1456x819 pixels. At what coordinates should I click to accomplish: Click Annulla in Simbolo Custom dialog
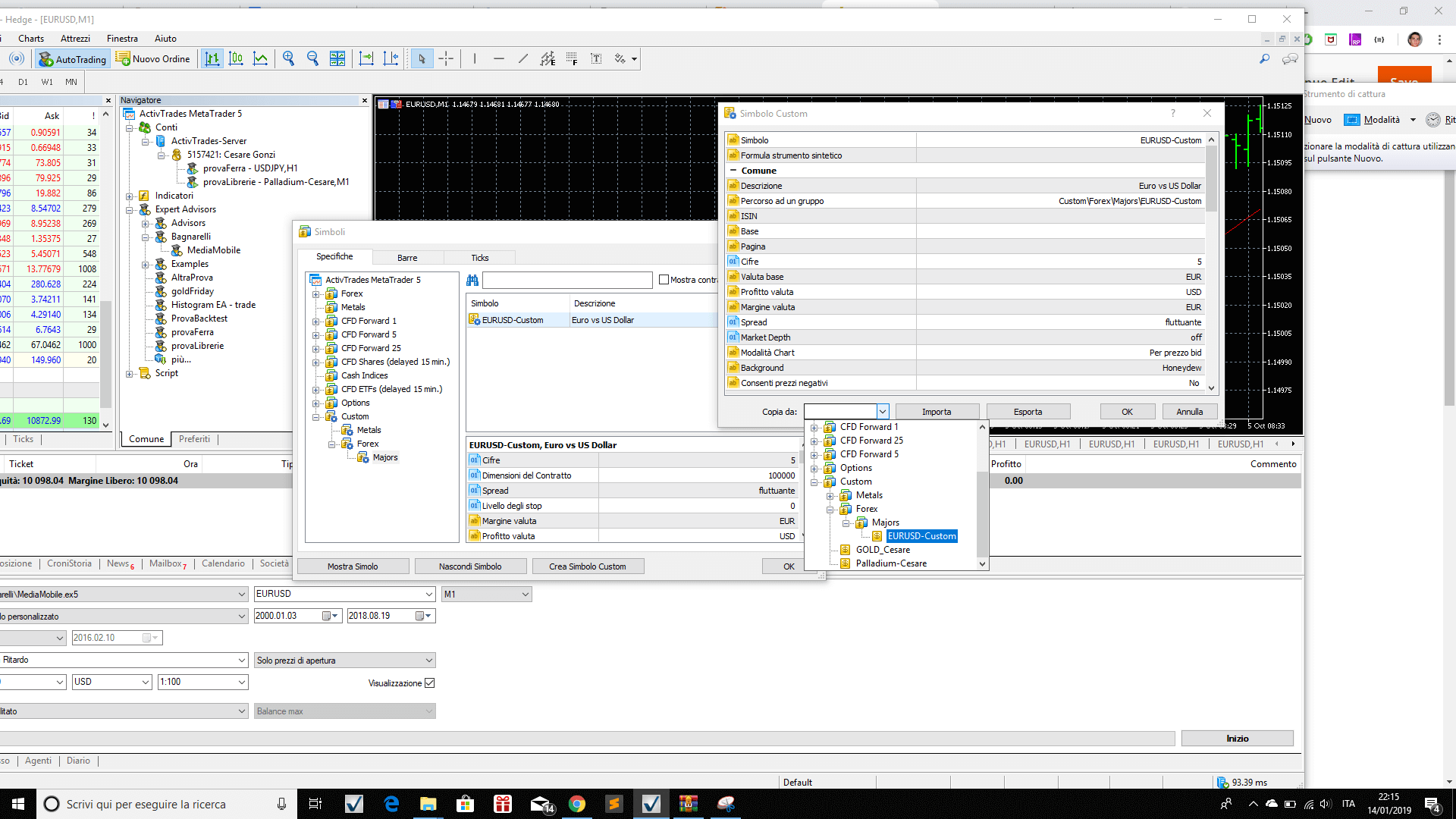pos(1189,412)
